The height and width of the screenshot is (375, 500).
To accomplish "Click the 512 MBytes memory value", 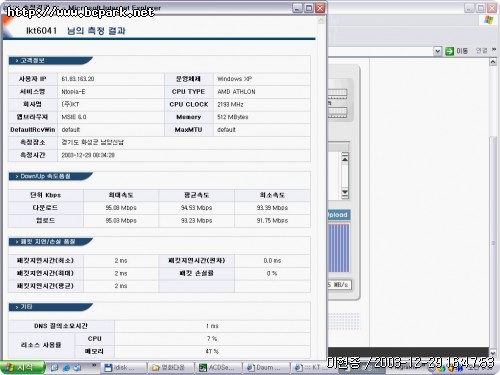I will (x=233, y=117).
